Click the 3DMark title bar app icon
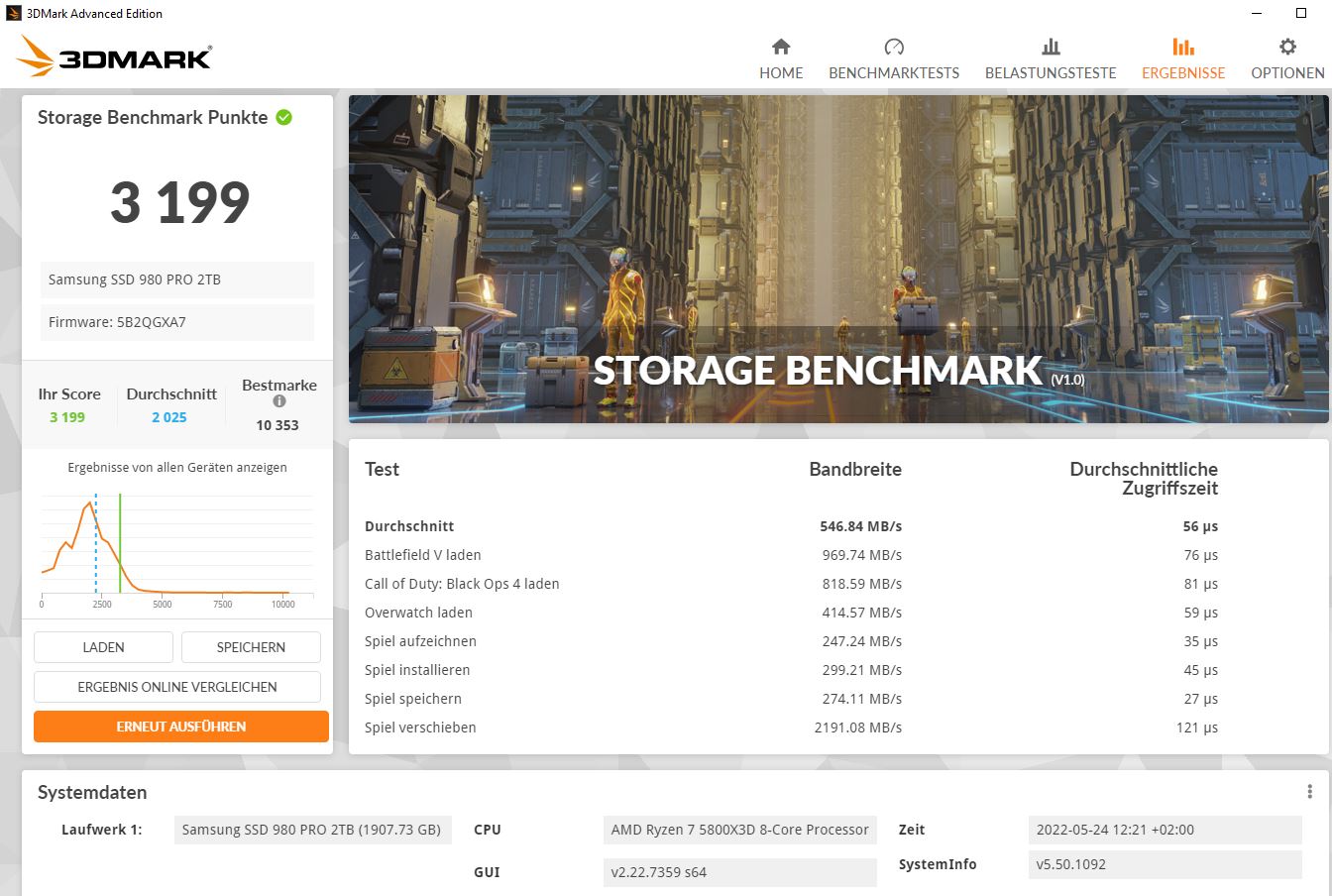The width and height of the screenshot is (1332, 896). [13, 13]
